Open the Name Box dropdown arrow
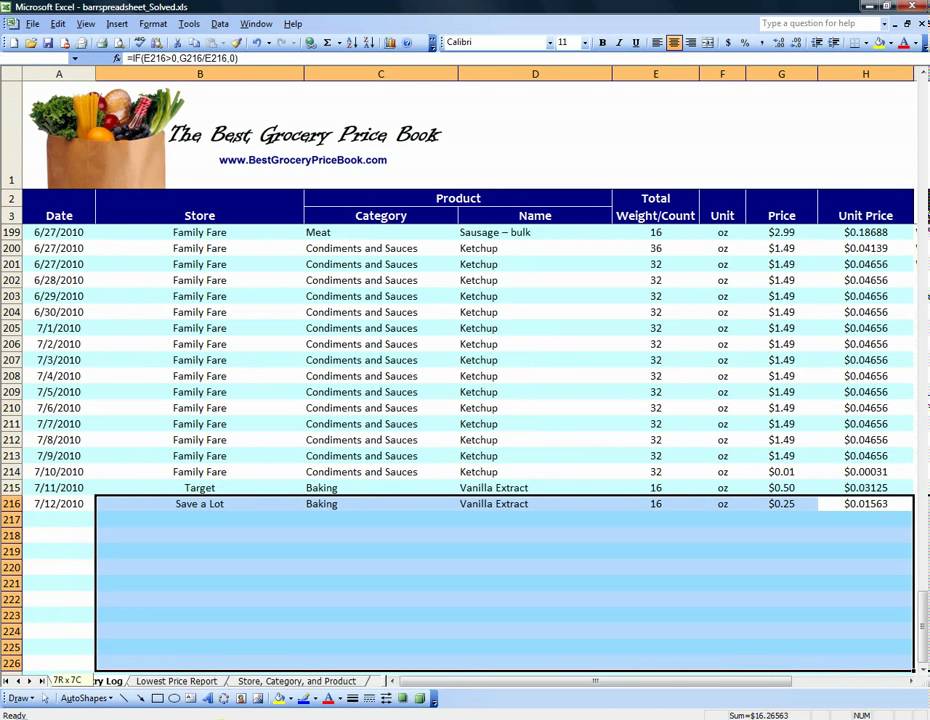 point(75,58)
